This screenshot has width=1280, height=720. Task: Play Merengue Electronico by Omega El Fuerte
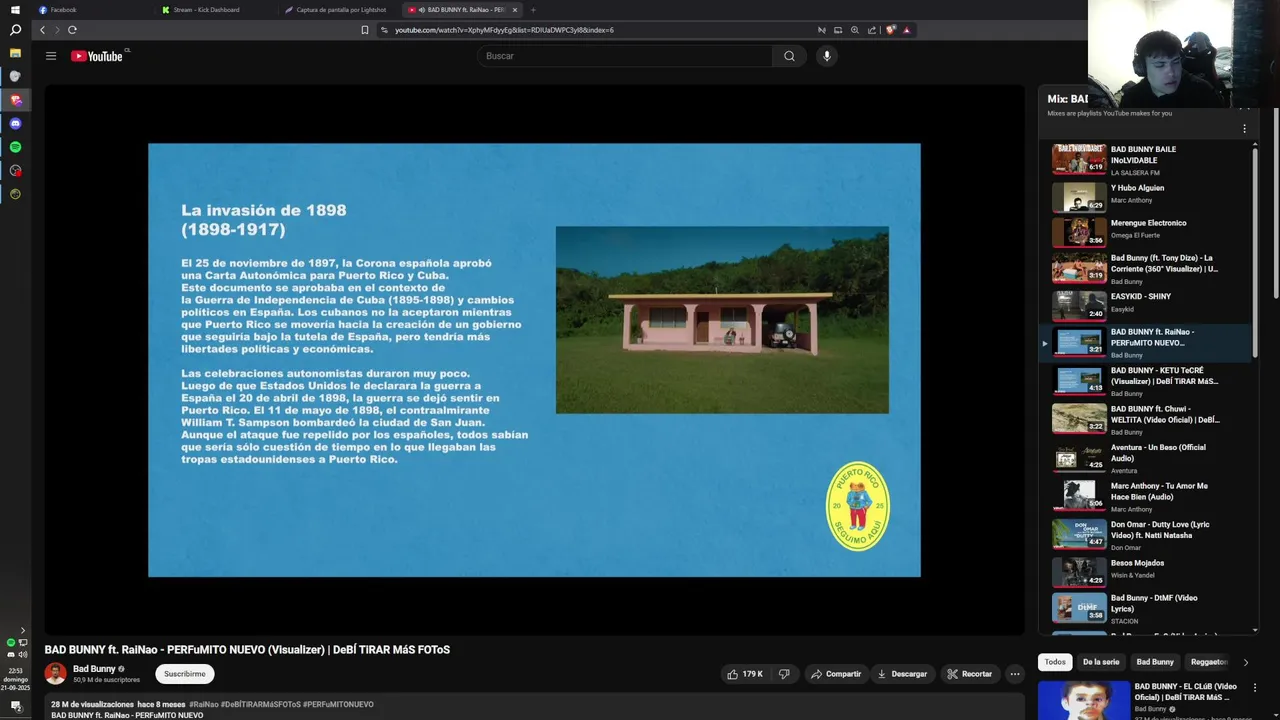(1145, 231)
